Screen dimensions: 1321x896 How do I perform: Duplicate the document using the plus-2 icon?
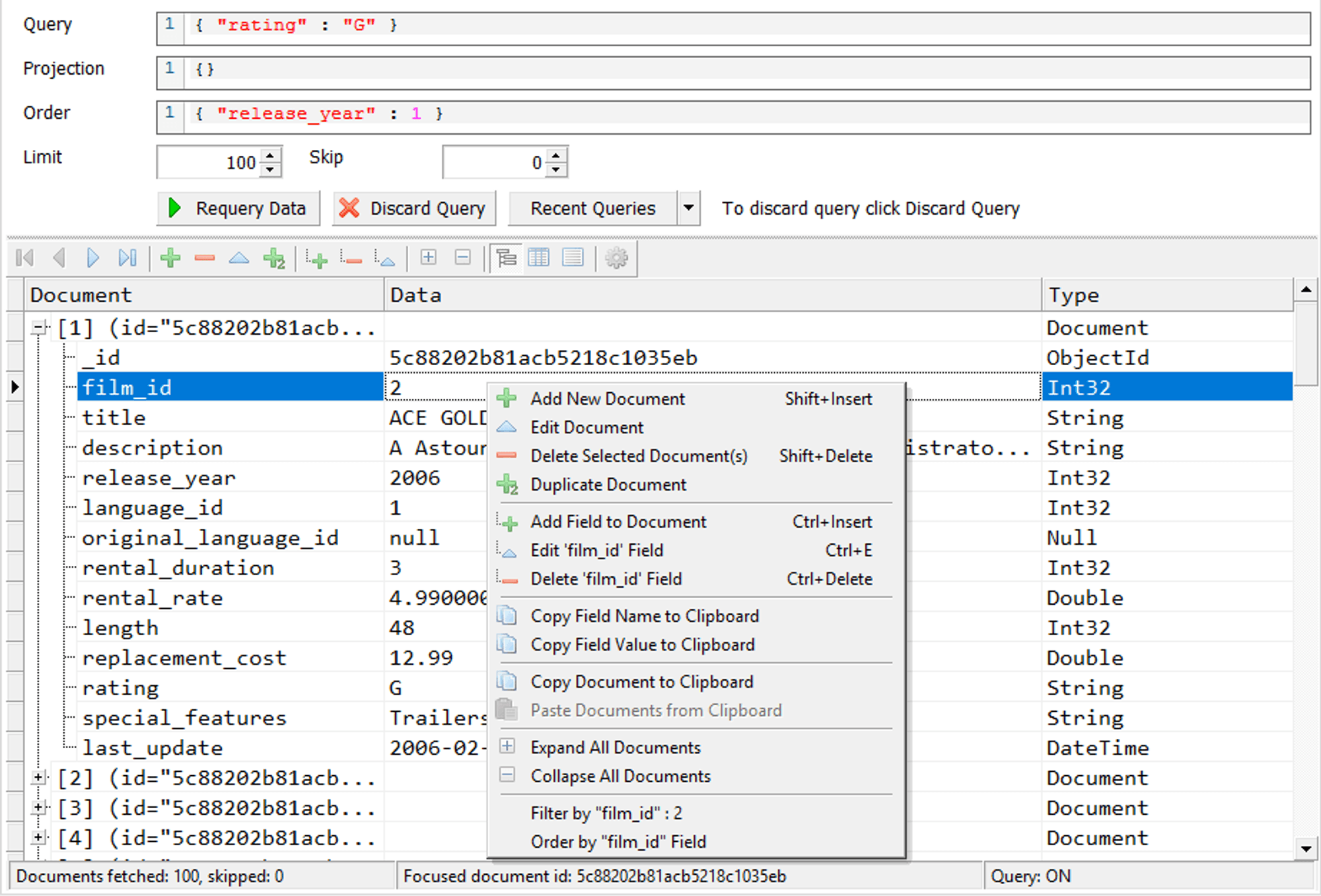(x=274, y=258)
